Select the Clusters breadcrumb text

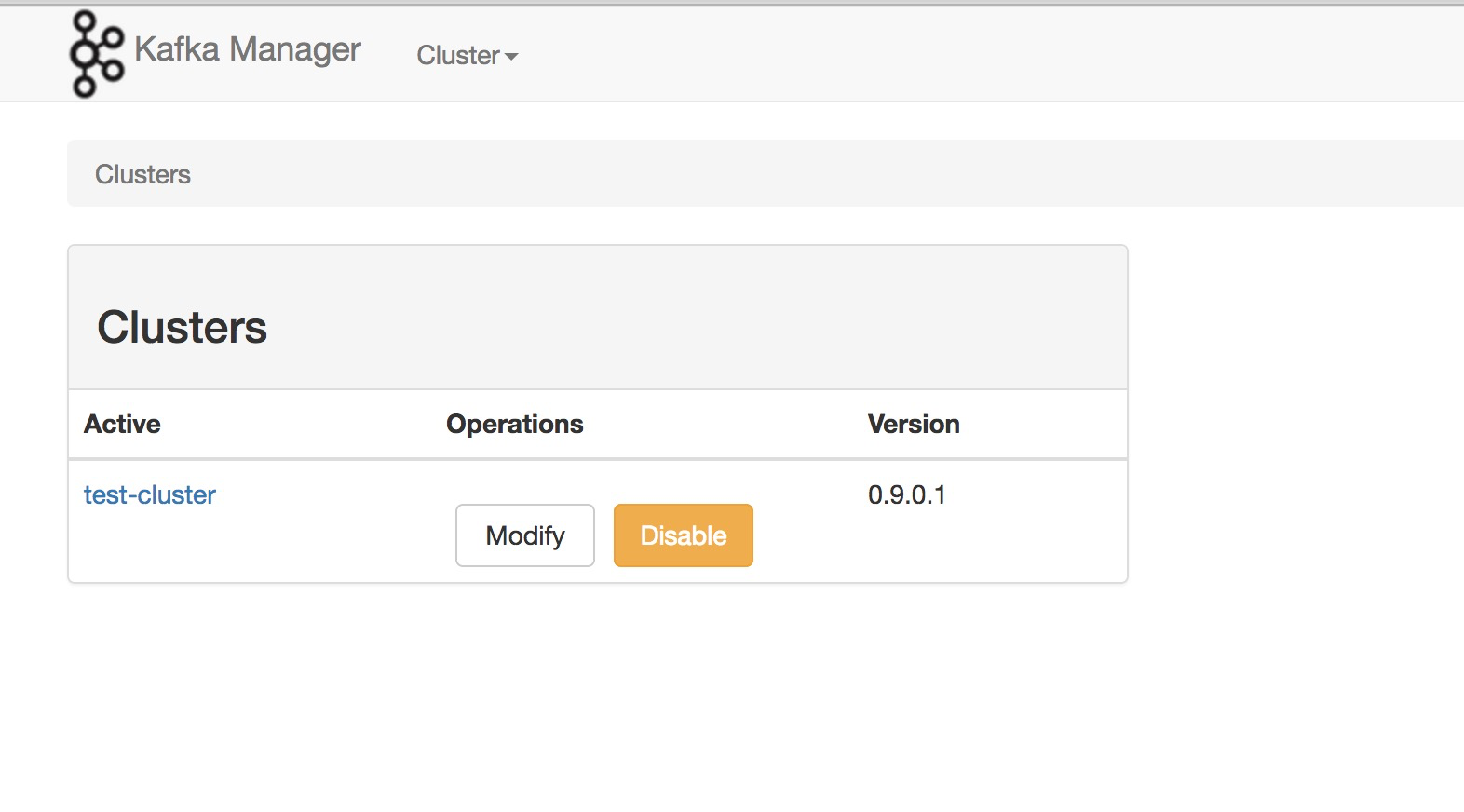142,174
